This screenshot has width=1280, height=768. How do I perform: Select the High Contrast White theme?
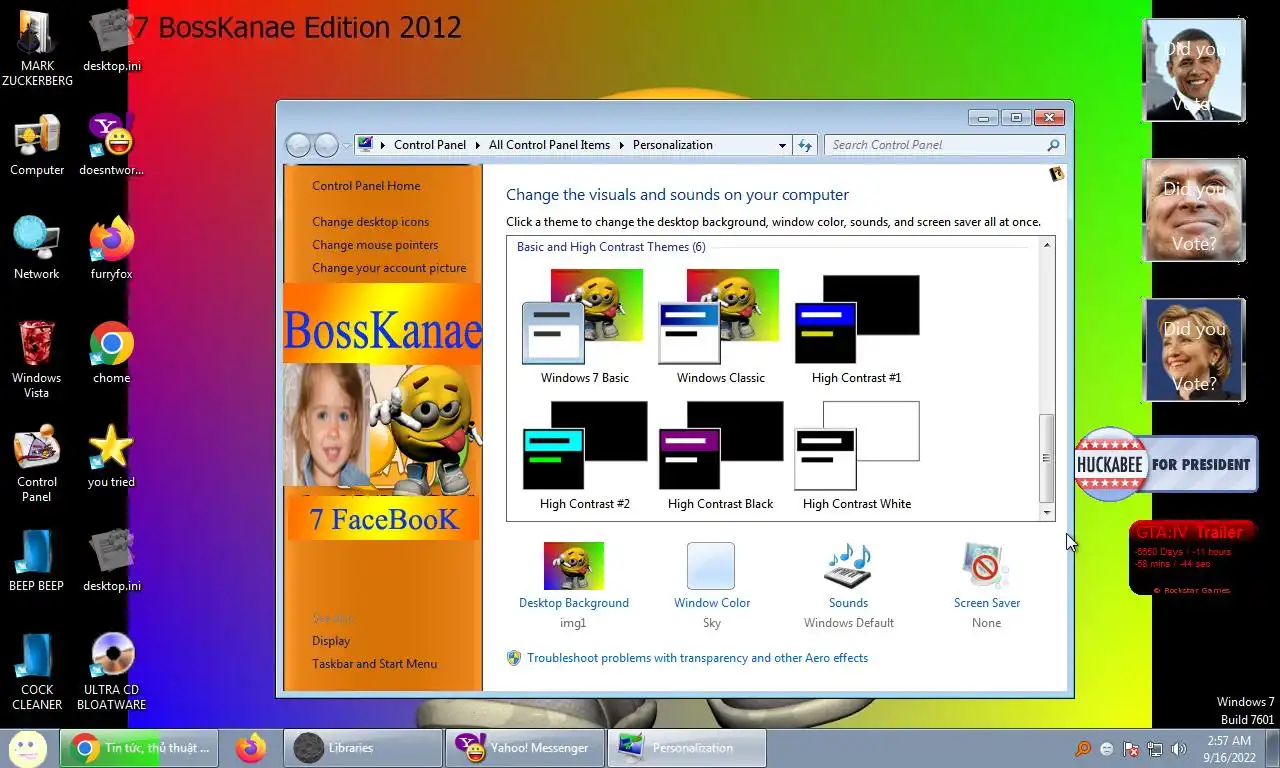856,455
